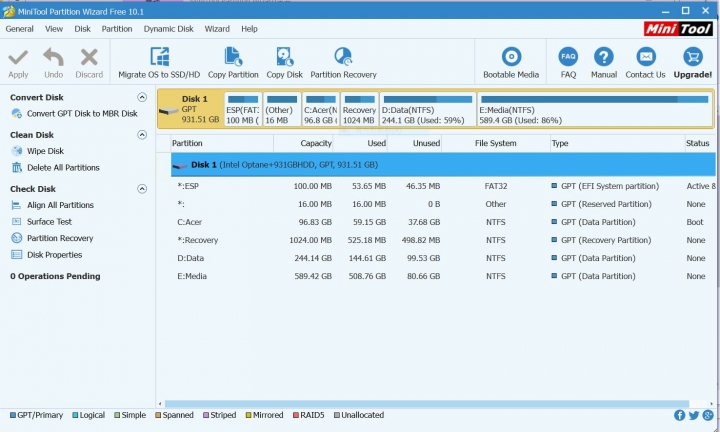
Task: Select the D:Data(NTFS) block in the disk map
Action: 428,109
